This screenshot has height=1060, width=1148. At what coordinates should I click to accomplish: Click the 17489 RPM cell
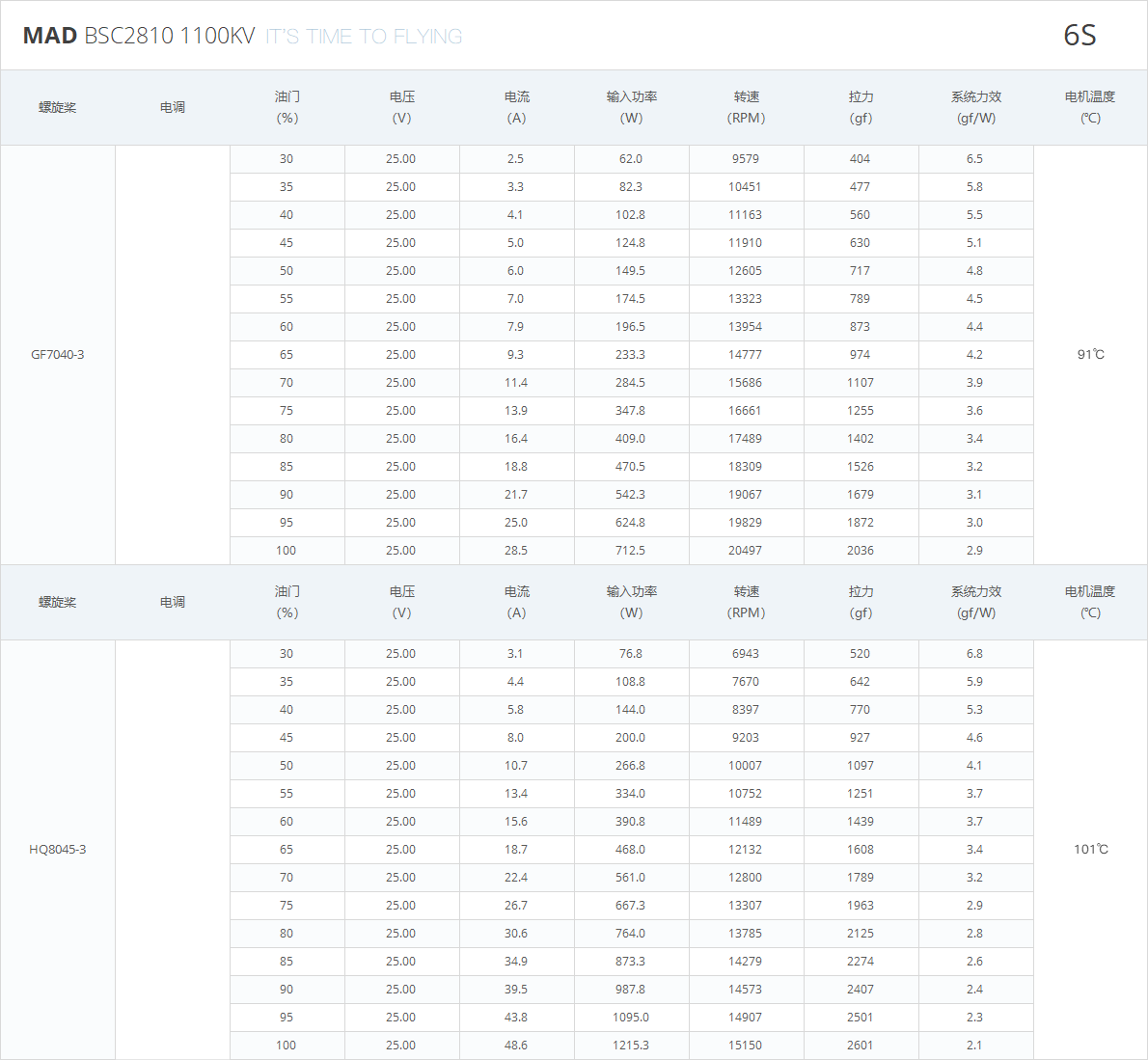coord(746,439)
